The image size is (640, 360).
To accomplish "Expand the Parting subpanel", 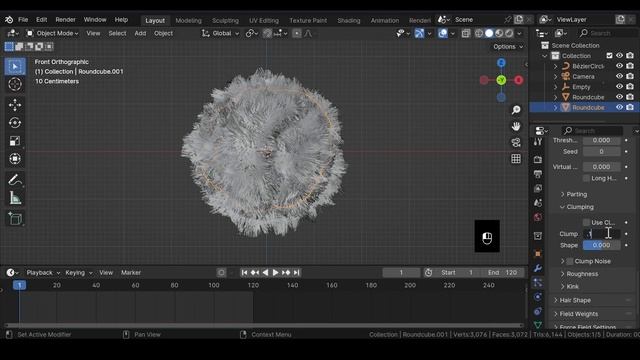I will (576, 194).
